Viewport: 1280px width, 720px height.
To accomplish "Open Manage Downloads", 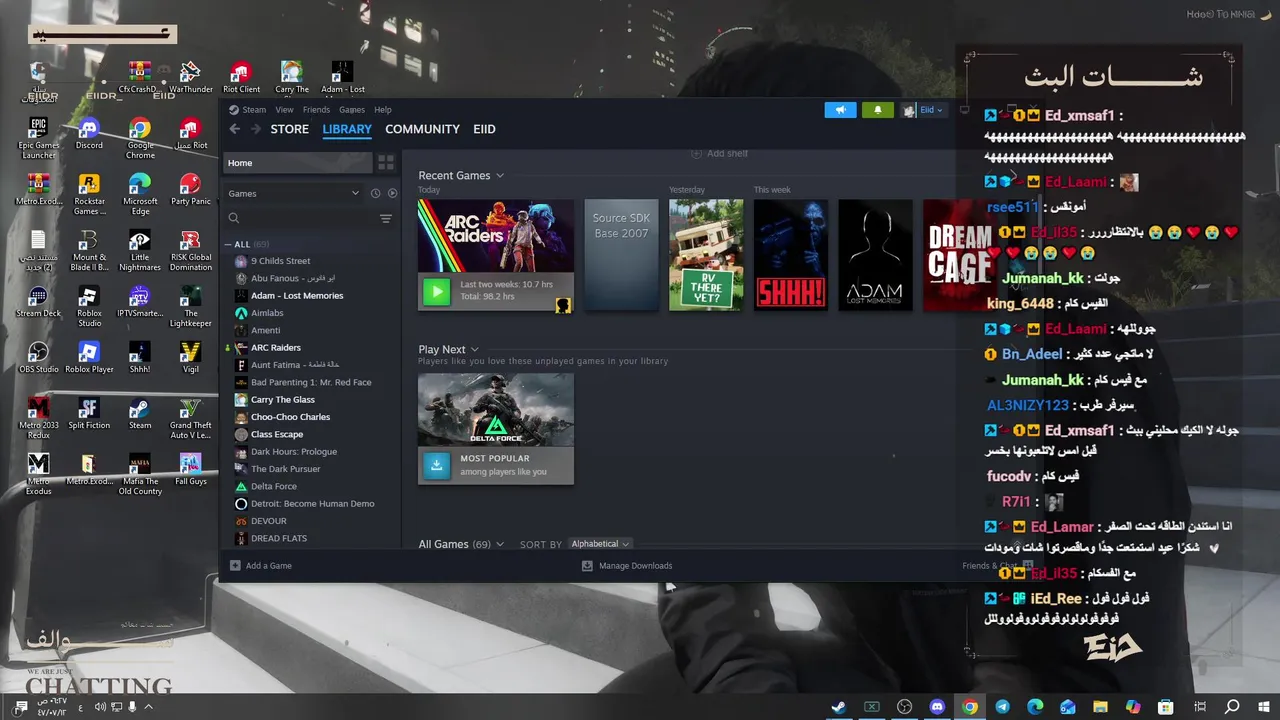I will pos(627,566).
